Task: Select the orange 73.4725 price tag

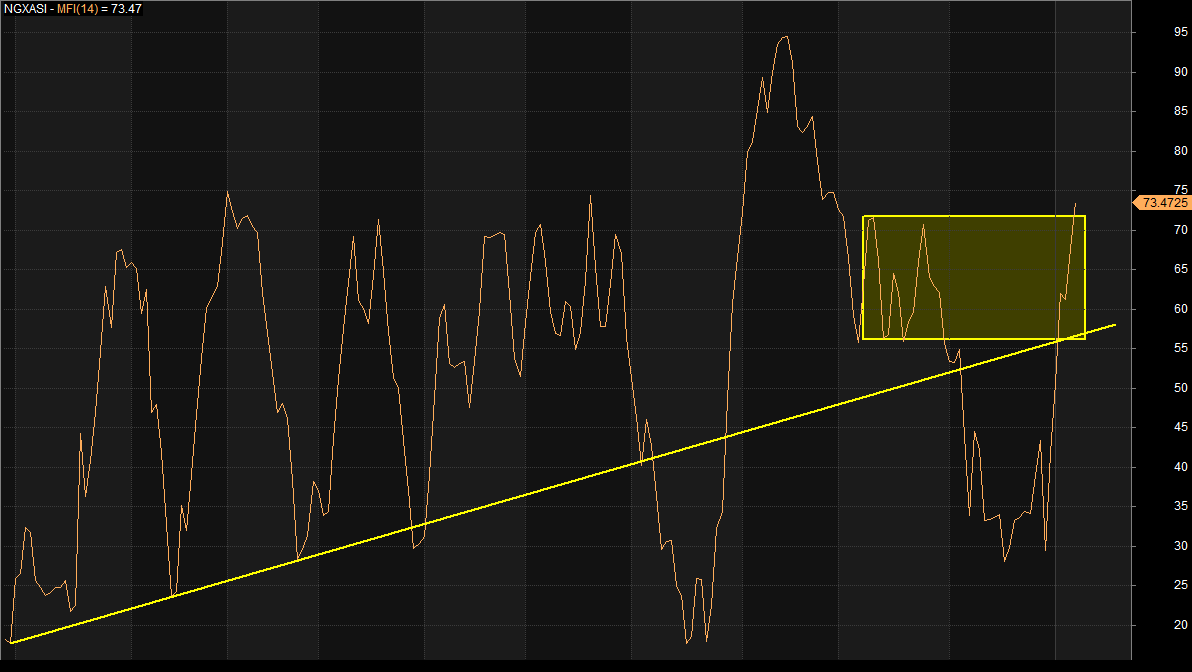Action: pyautogui.click(x=1161, y=202)
